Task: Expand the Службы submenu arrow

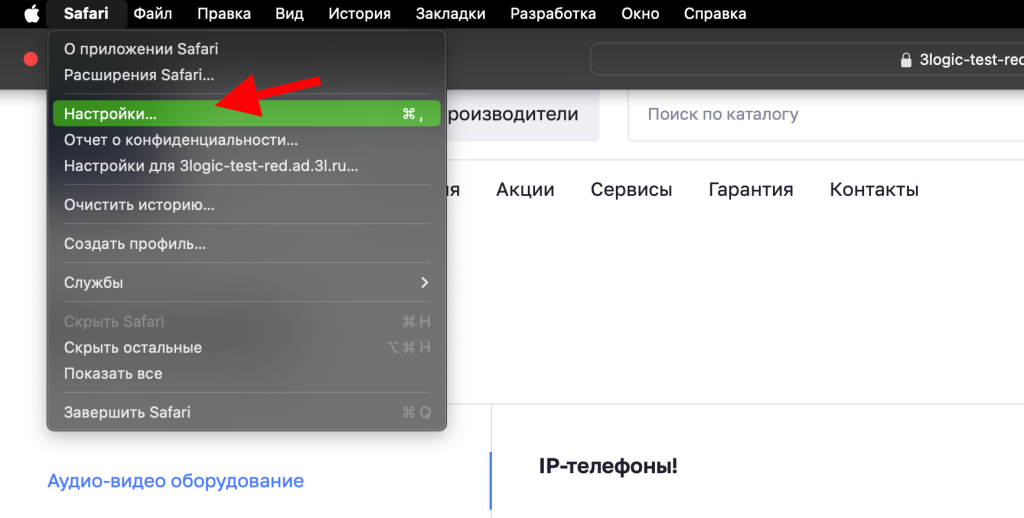Action: pos(424,283)
